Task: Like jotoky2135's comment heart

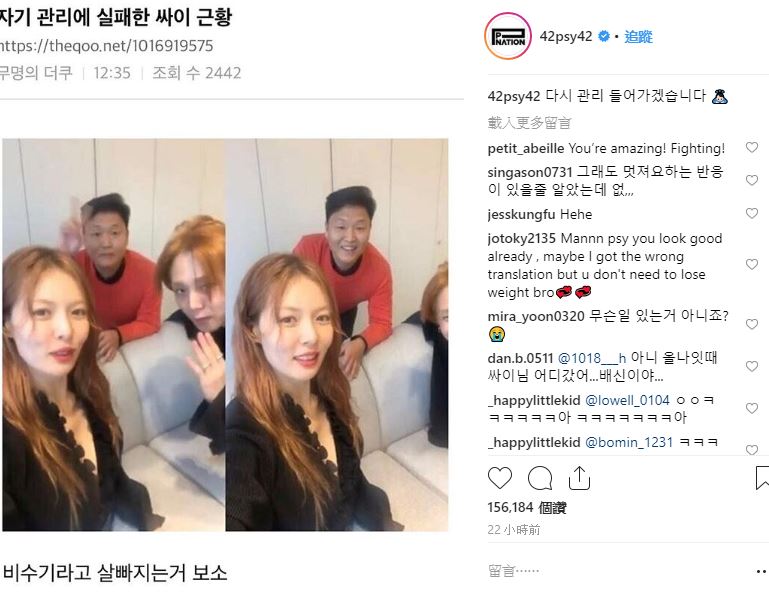Action: click(x=752, y=264)
